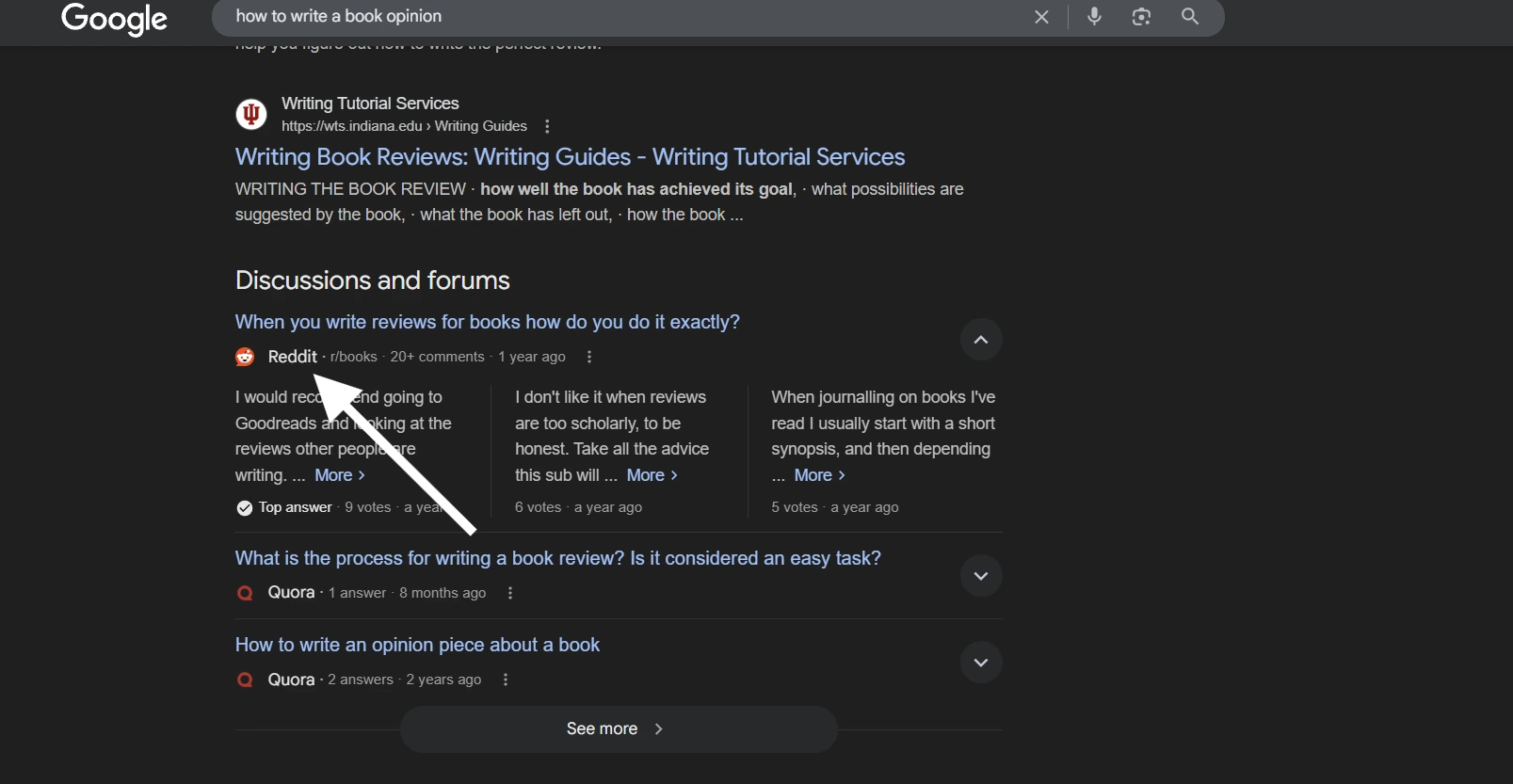
Task: Start voice search with the microphone icon
Action: pos(1094,16)
